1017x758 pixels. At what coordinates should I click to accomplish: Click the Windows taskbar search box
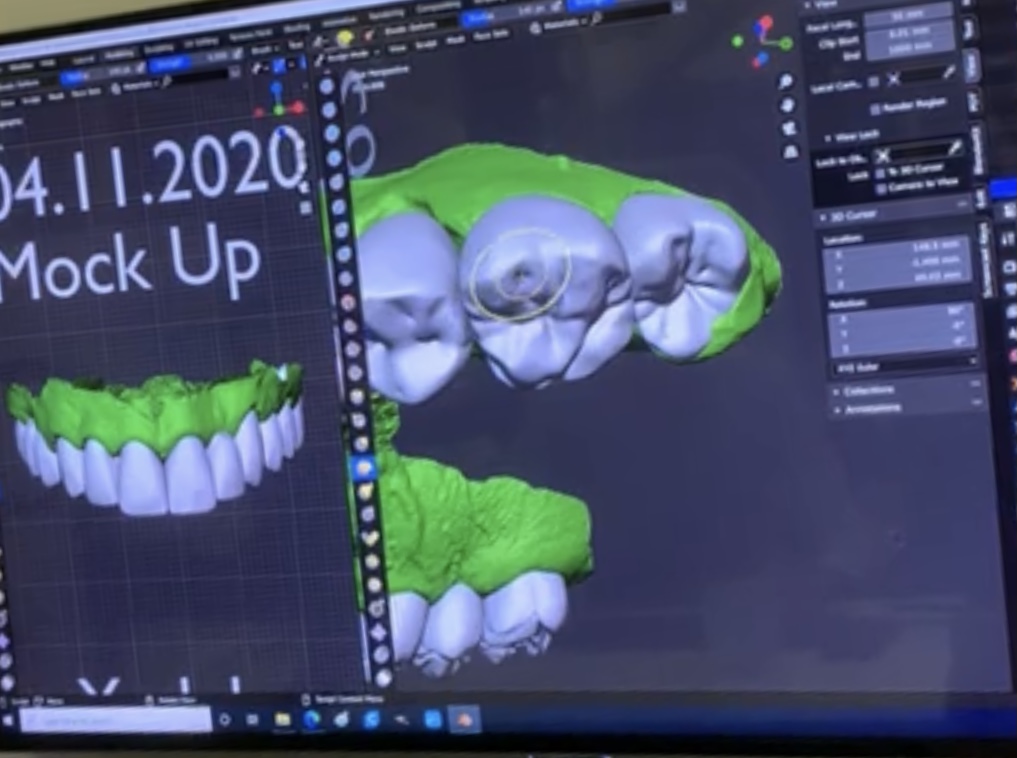115,720
